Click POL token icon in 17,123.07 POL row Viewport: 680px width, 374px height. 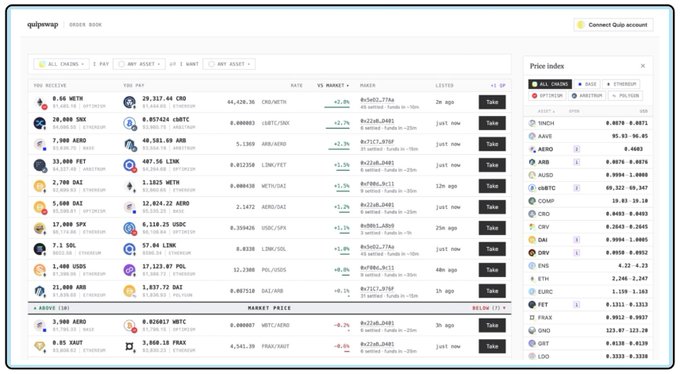pos(130,270)
